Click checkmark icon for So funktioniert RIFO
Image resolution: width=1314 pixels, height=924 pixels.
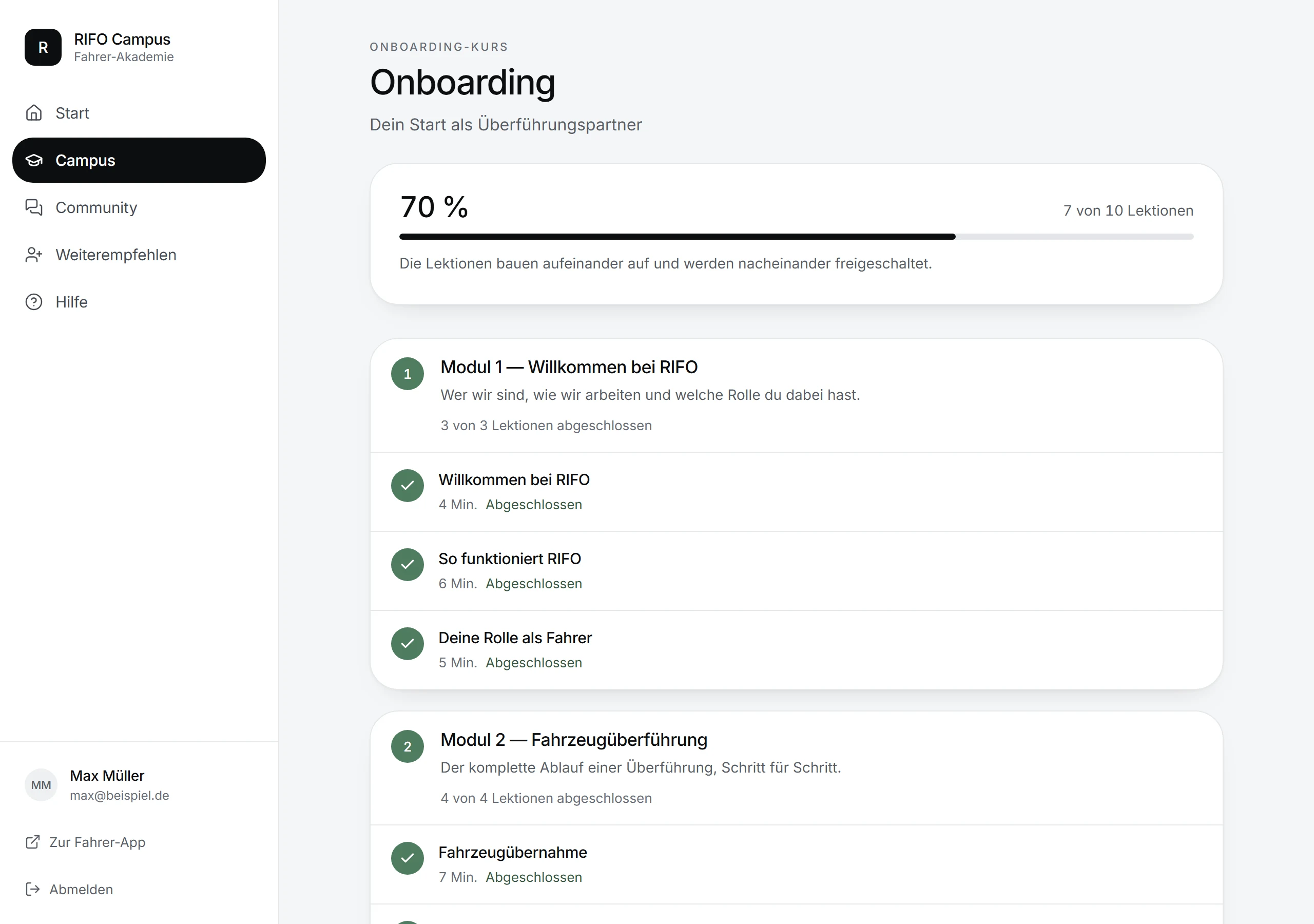pyautogui.click(x=408, y=565)
